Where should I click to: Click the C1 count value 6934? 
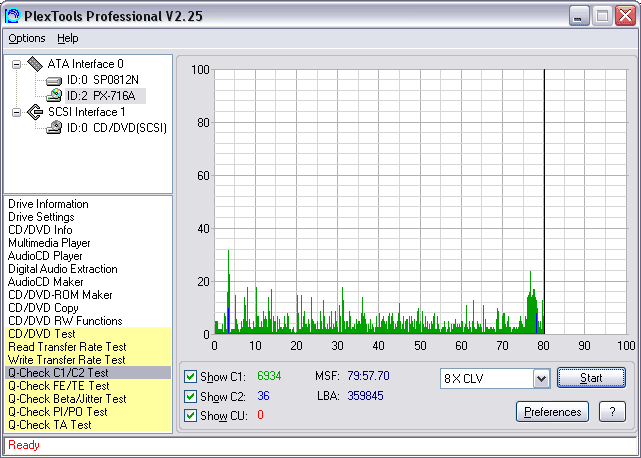click(269, 376)
